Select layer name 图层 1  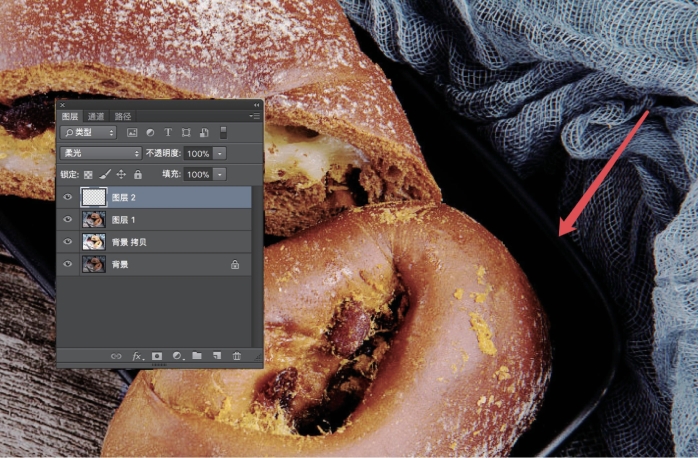coord(123,219)
